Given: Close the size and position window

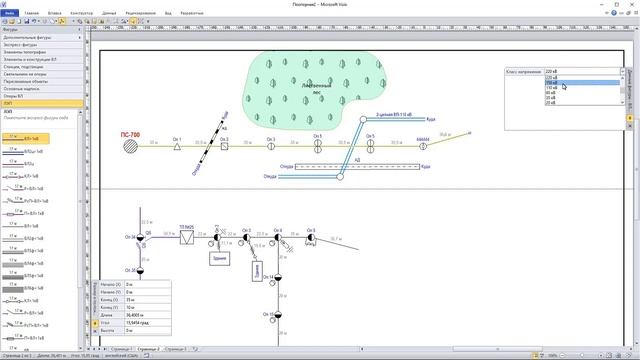Looking at the screenshot, I should tap(95, 331).
